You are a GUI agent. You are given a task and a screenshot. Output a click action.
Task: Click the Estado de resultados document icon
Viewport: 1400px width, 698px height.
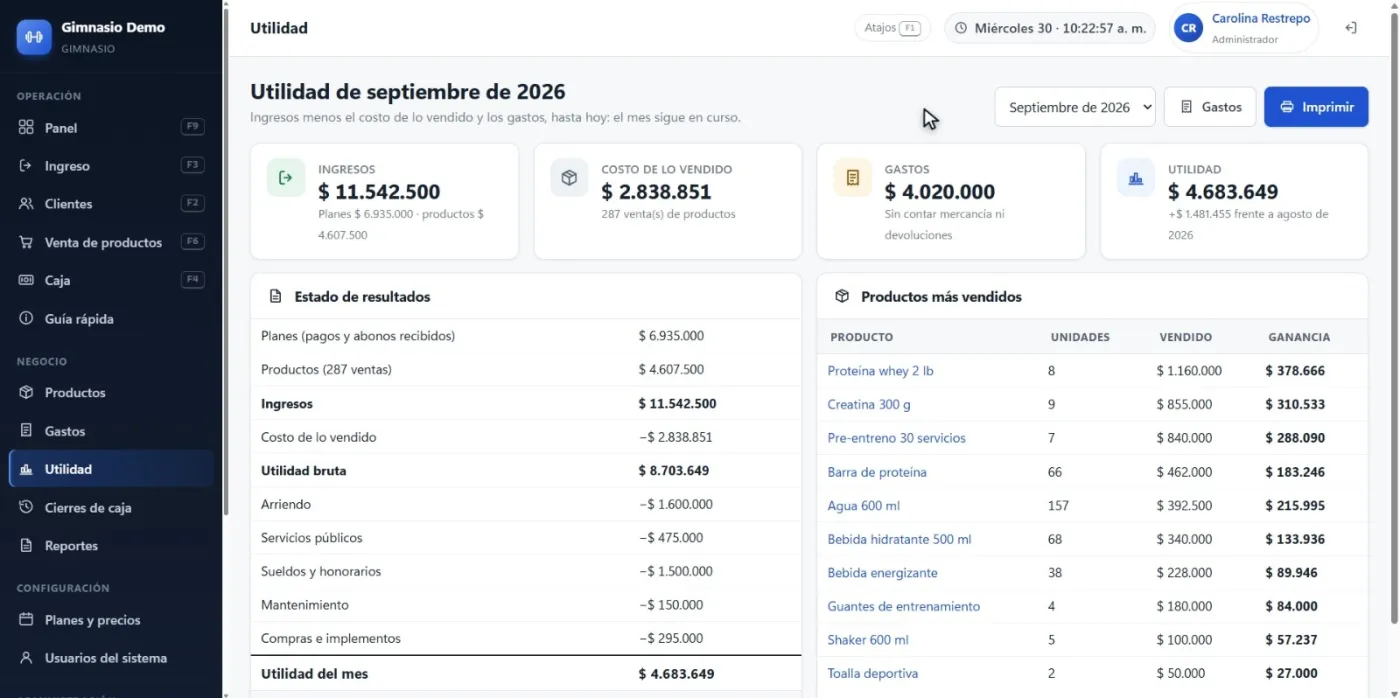point(276,297)
